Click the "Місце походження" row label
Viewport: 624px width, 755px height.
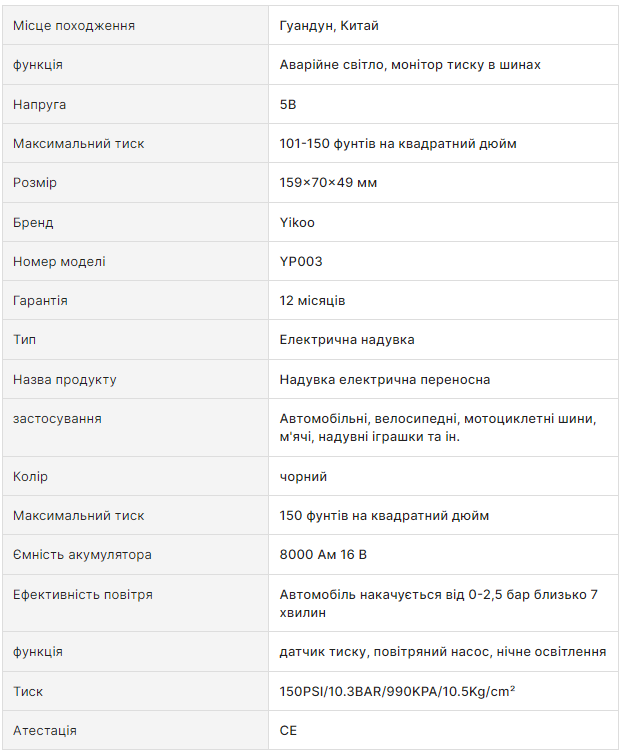click(x=74, y=25)
